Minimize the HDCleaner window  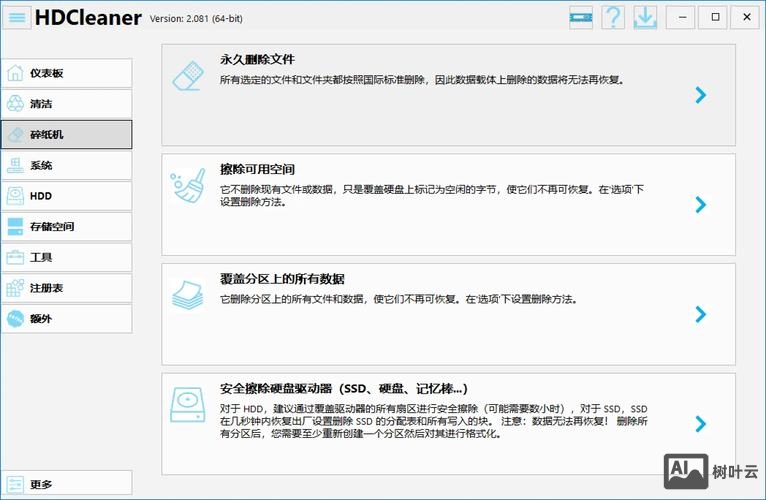[x=682, y=18]
